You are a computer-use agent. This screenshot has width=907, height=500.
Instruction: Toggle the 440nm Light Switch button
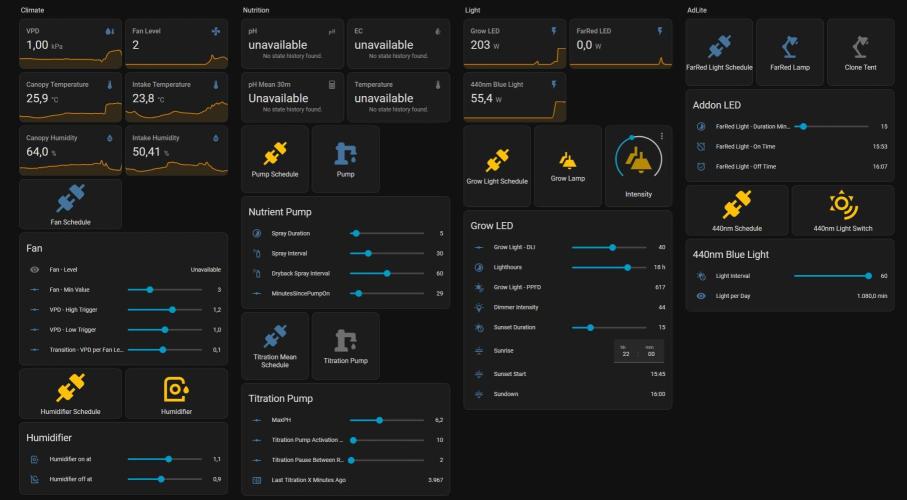pos(843,211)
